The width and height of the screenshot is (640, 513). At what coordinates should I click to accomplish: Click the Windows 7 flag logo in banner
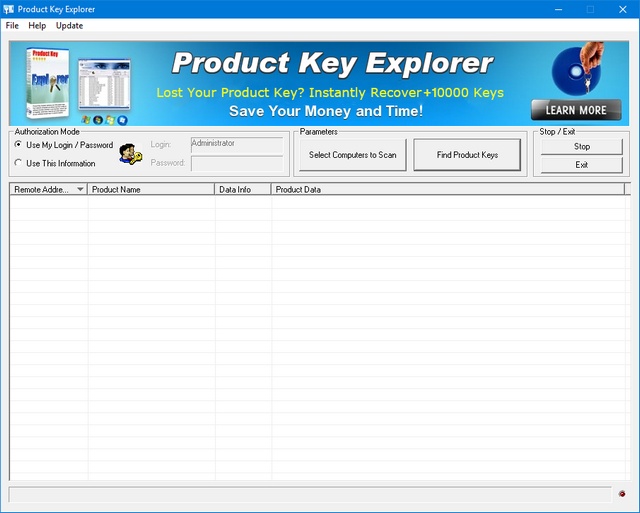[110, 120]
